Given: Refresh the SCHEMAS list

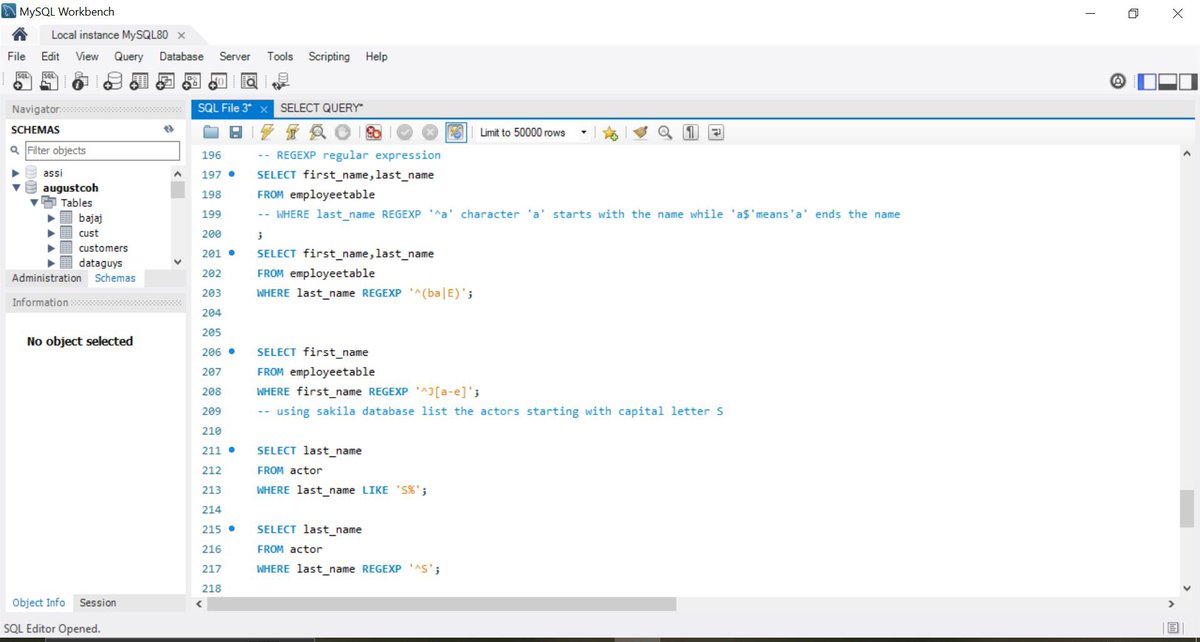Looking at the screenshot, I should coord(168,129).
